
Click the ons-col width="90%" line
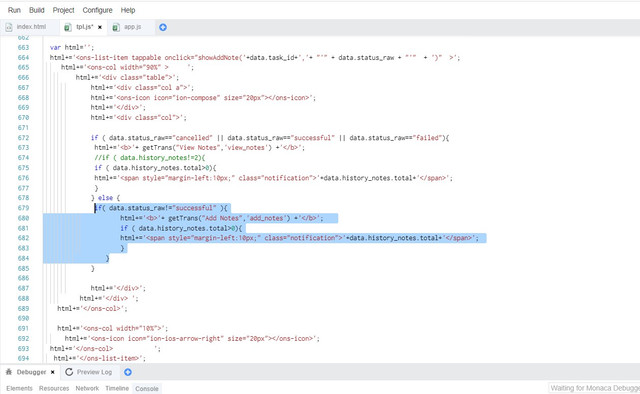click(127, 67)
